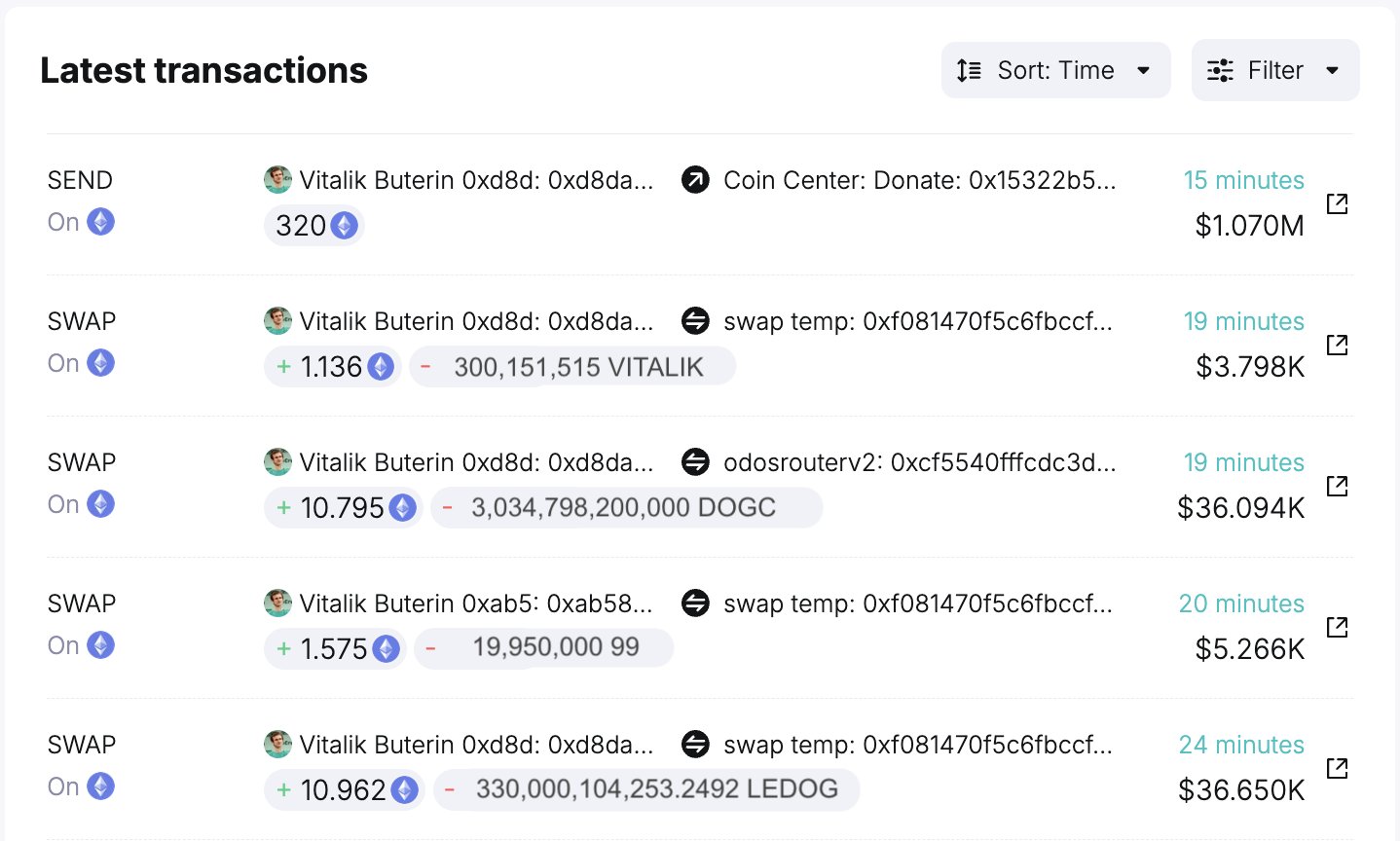Click the 3,034,798,200,000 DOGC token chip

point(626,508)
